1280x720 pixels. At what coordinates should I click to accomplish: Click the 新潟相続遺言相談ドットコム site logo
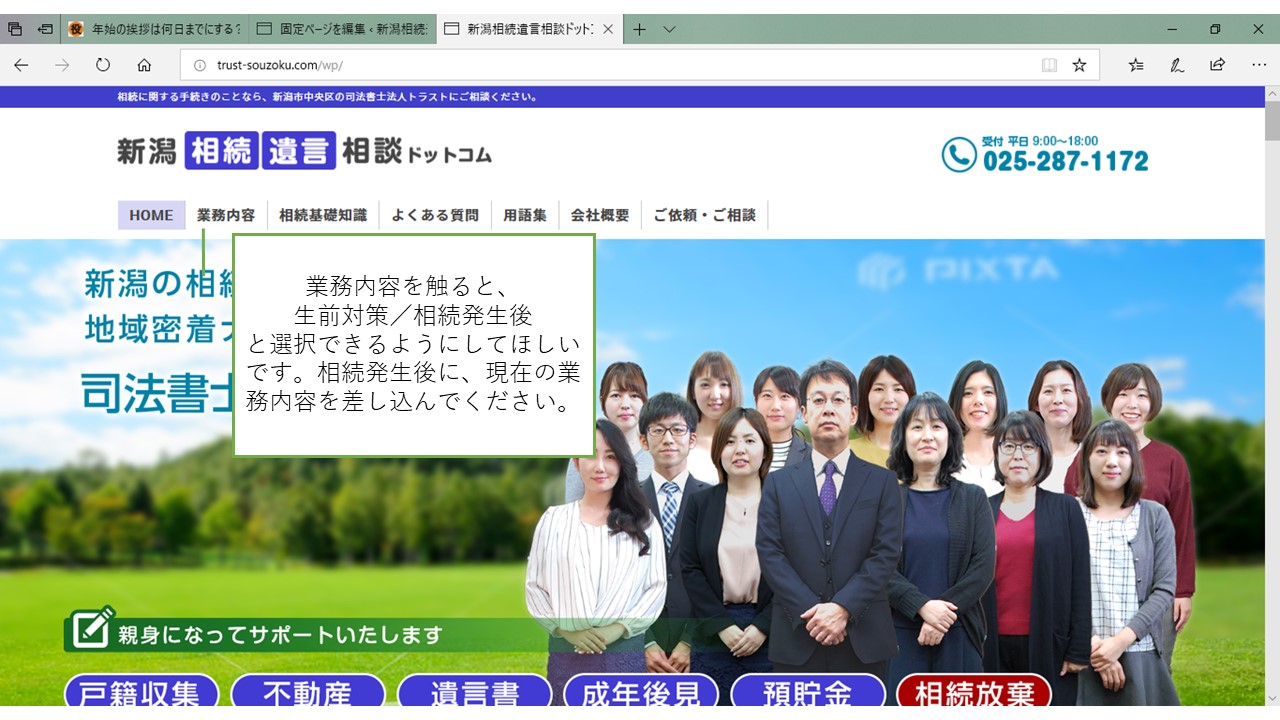click(x=304, y=151)
